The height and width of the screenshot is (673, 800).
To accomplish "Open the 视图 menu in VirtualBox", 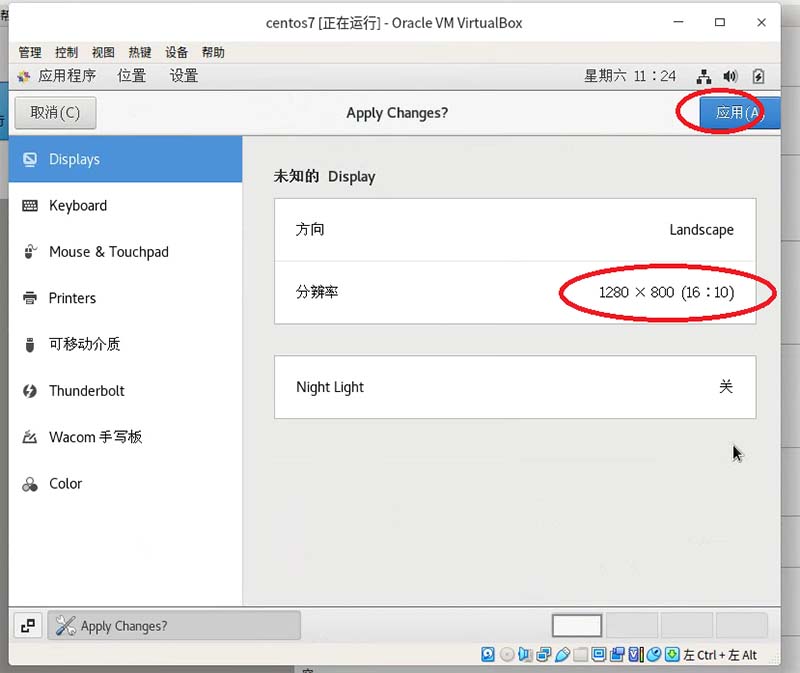I will coord(103,53).
